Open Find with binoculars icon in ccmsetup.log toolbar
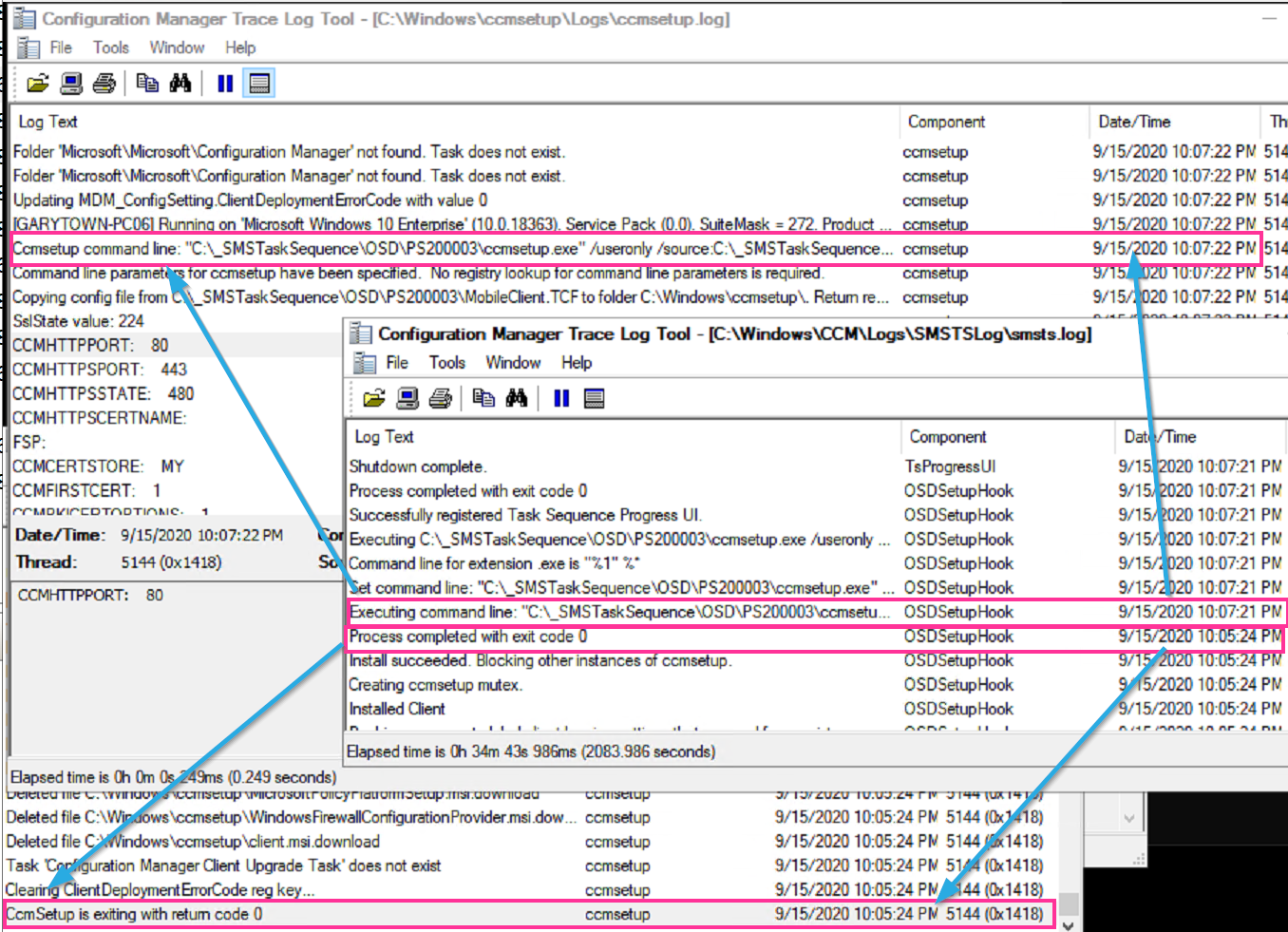Screen dimensions: 1288x932 coord(180,84)
